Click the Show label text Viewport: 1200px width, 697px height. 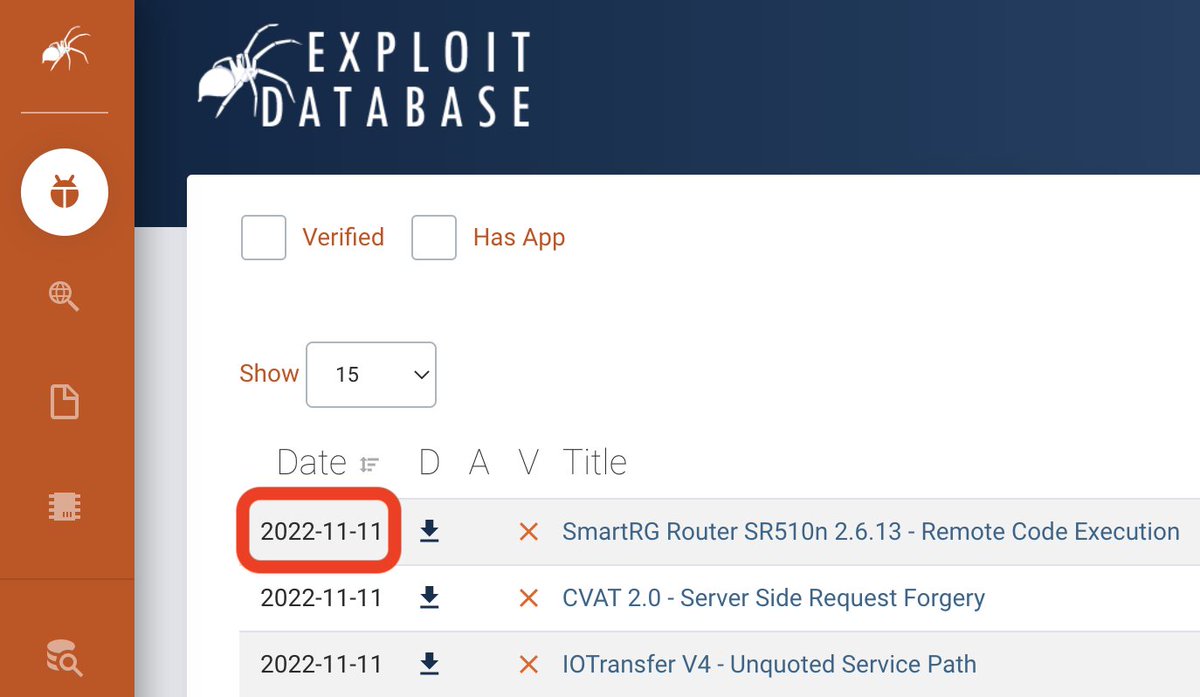coord(269,374)
